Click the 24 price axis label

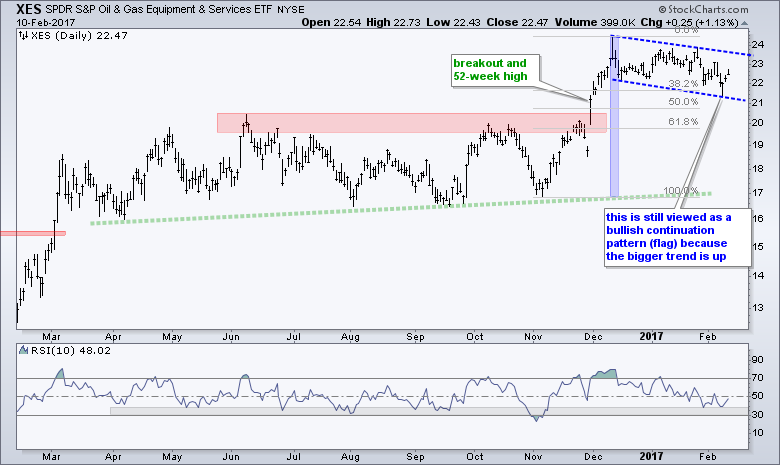[x=757, y=45]
